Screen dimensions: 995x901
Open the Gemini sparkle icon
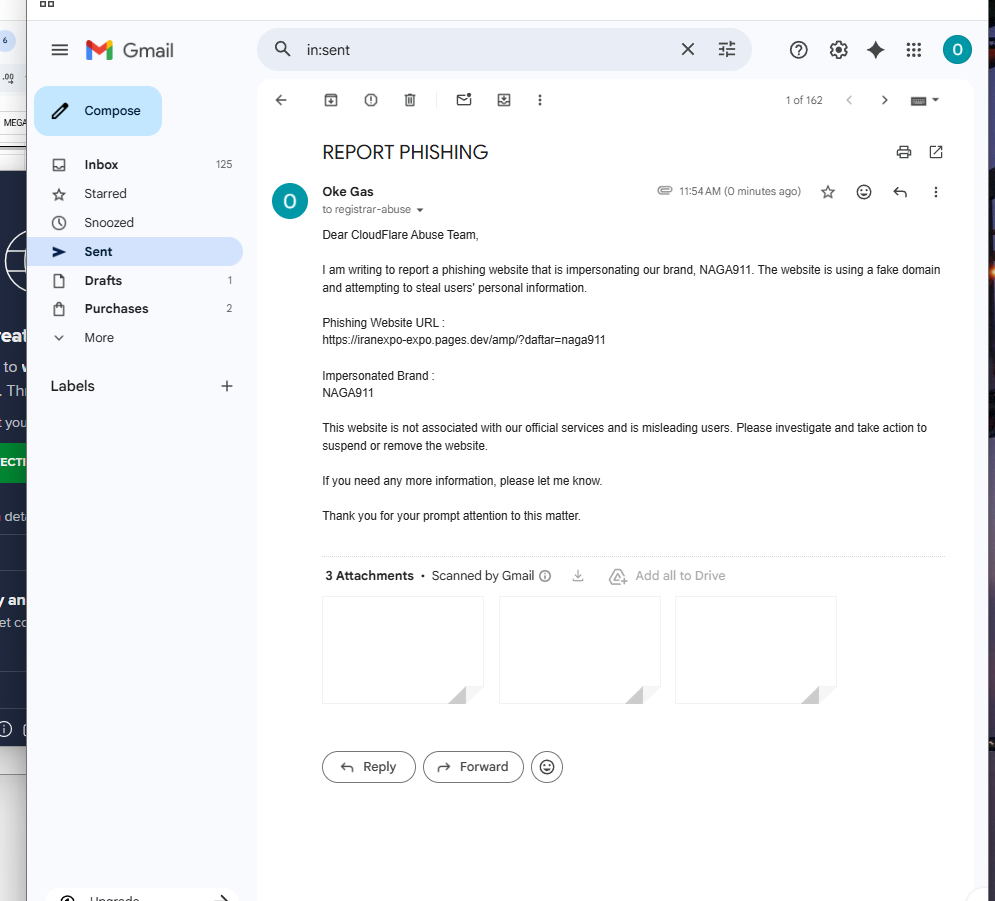(876, 49)
